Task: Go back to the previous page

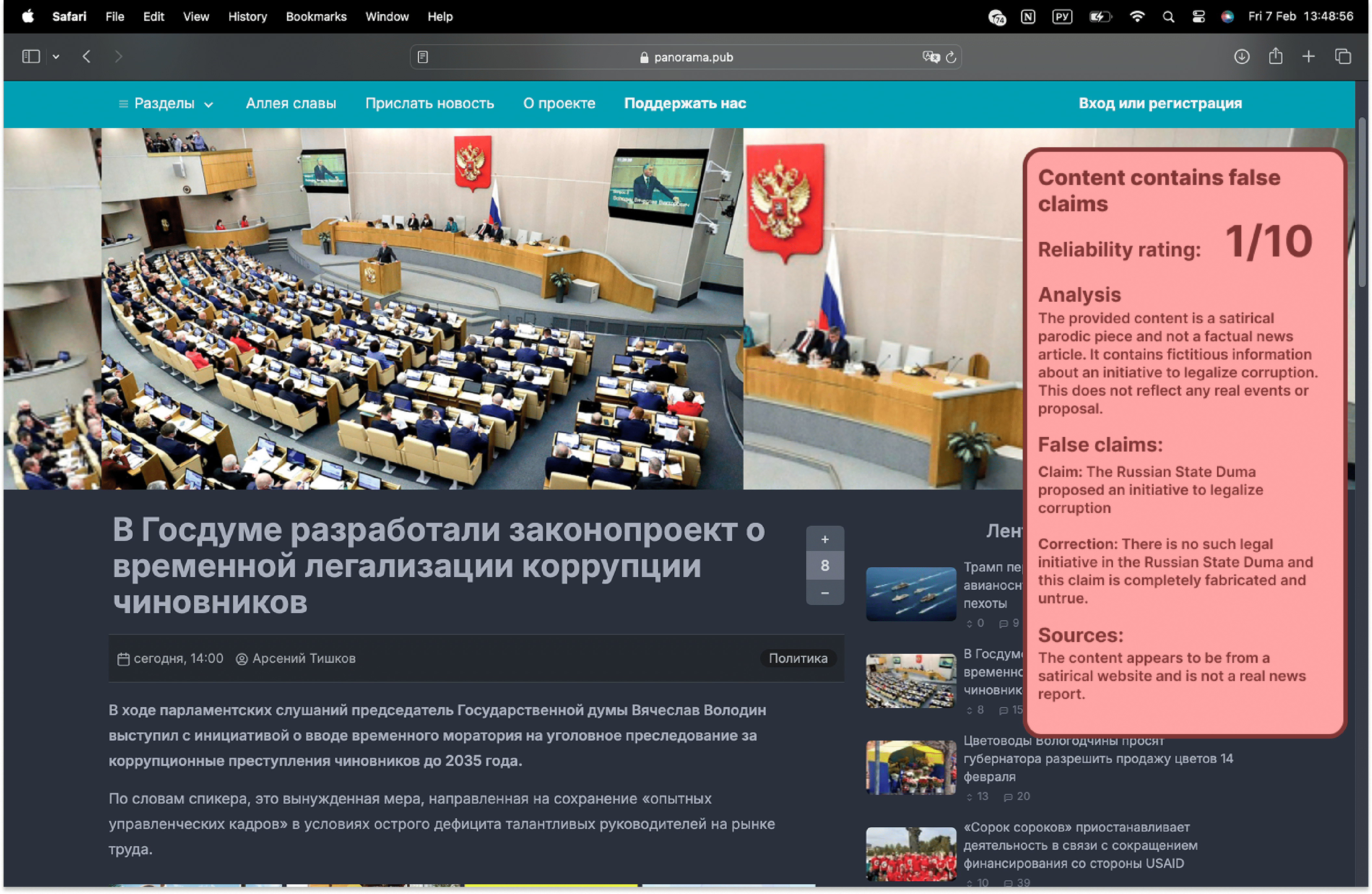Action: (86, 57)
